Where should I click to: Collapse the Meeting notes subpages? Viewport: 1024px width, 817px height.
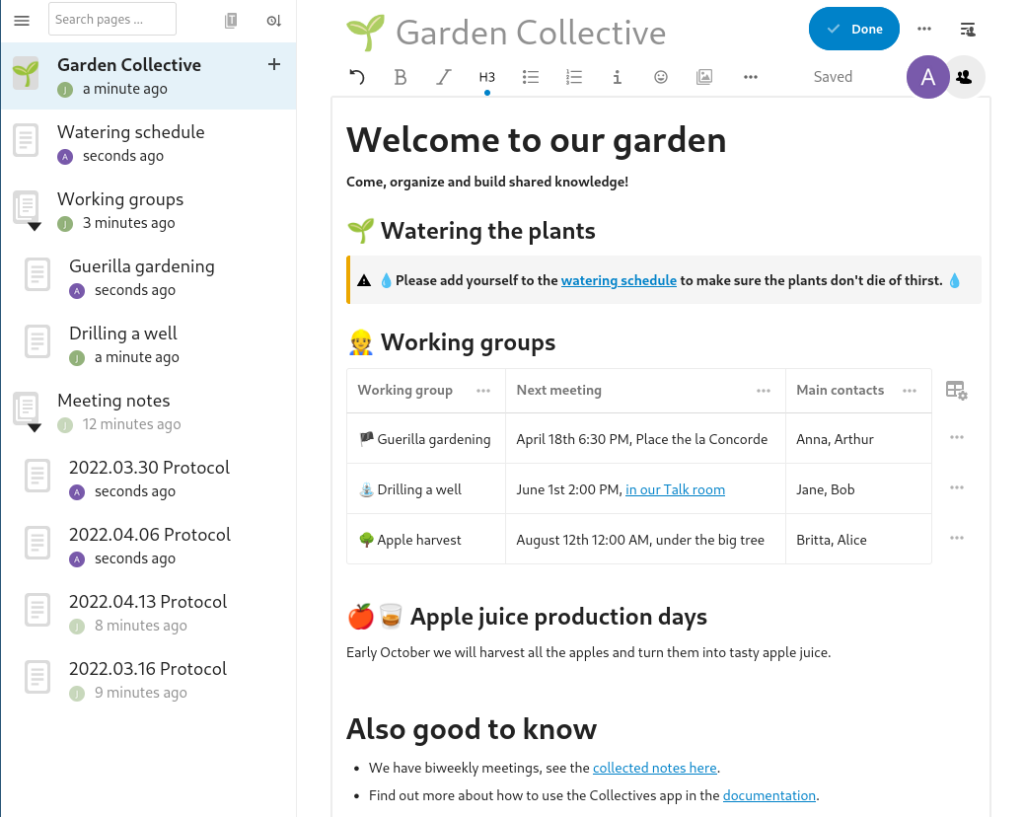click(35, 428)
